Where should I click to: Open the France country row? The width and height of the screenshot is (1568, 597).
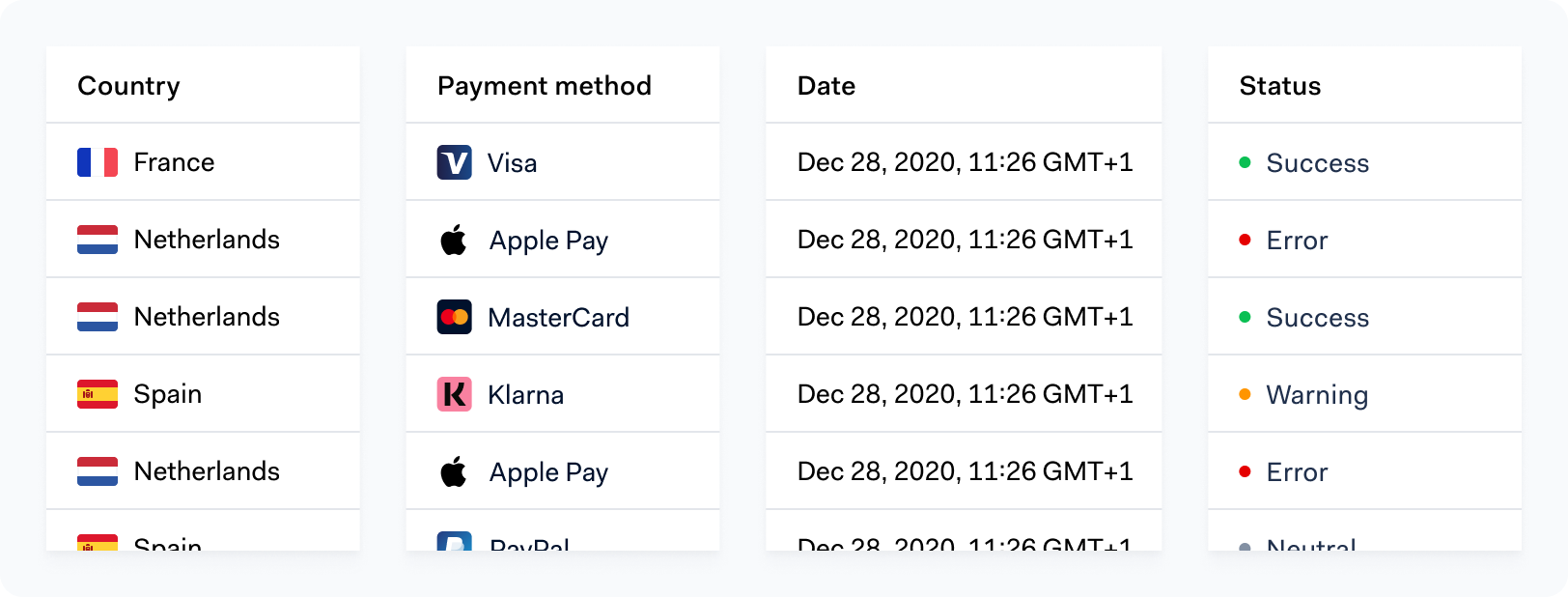[203, 162]
